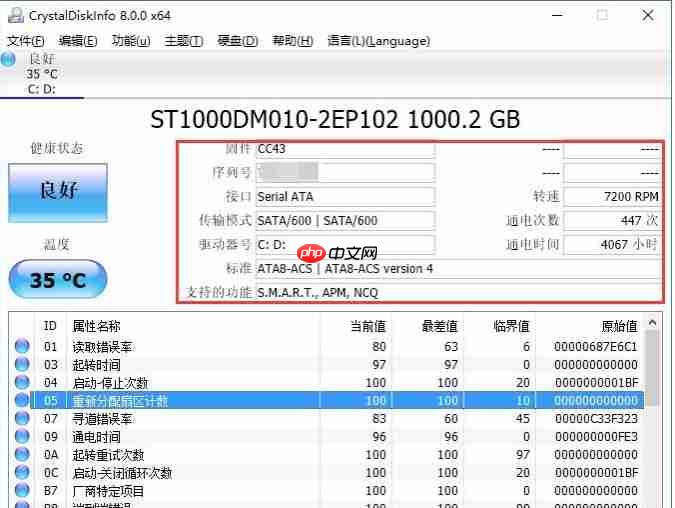The height and width of the screenshot is (508, 675).
Task: Close the CrystalDiskInfo window
Action: click(x=647, y=15)
